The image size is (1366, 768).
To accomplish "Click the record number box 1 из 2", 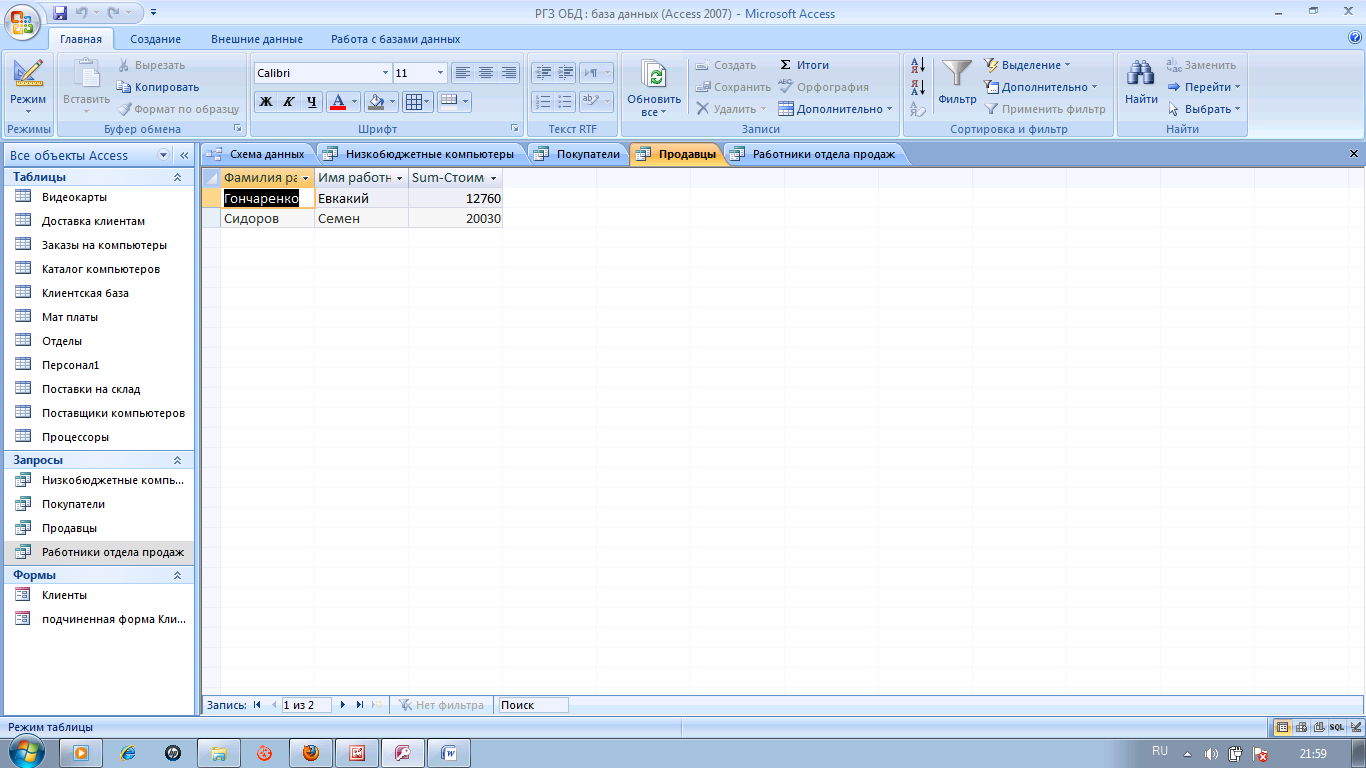I will tap(306, 705).
